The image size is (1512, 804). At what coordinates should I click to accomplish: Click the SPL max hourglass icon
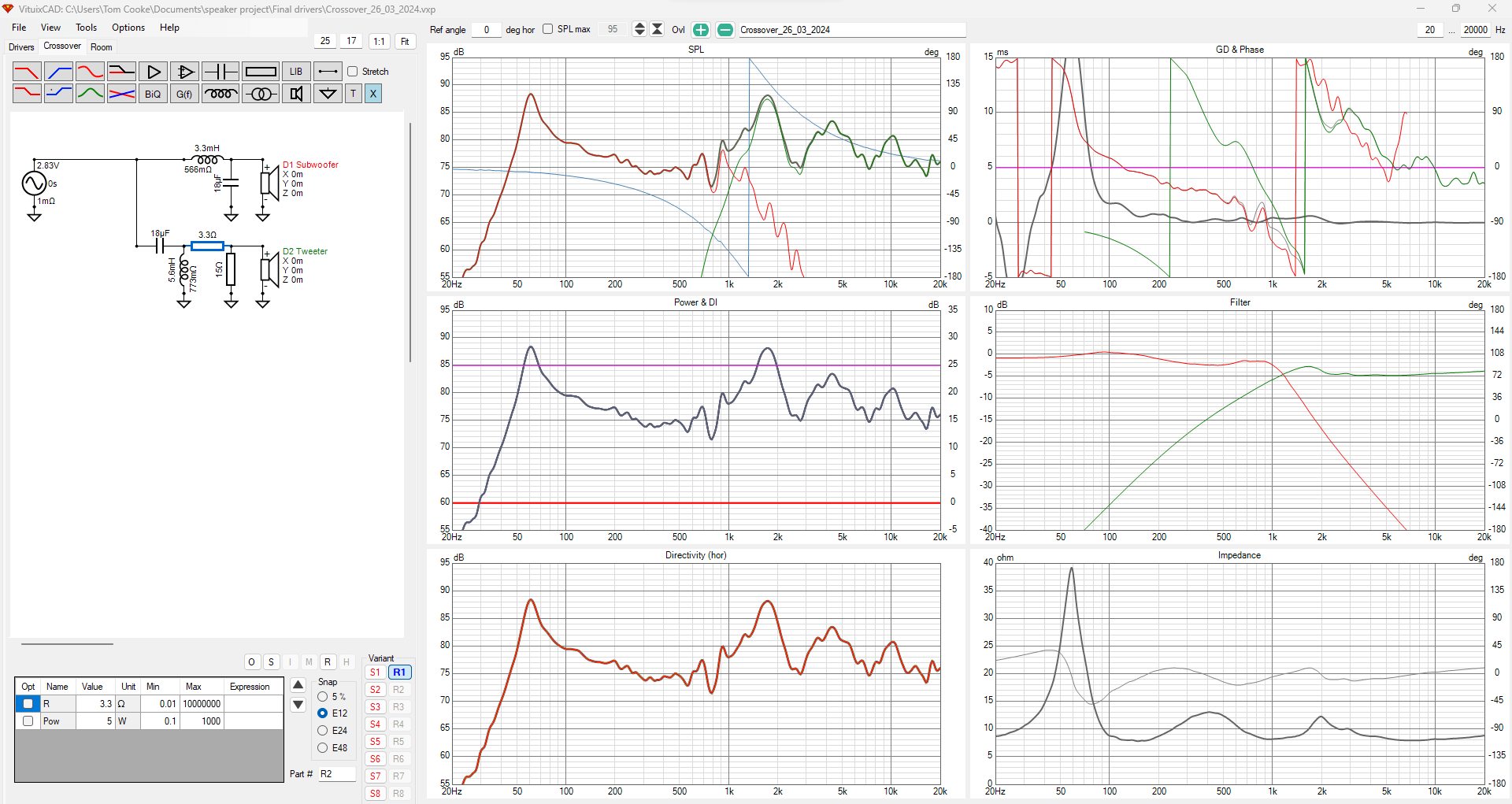[x=658, y=30]
